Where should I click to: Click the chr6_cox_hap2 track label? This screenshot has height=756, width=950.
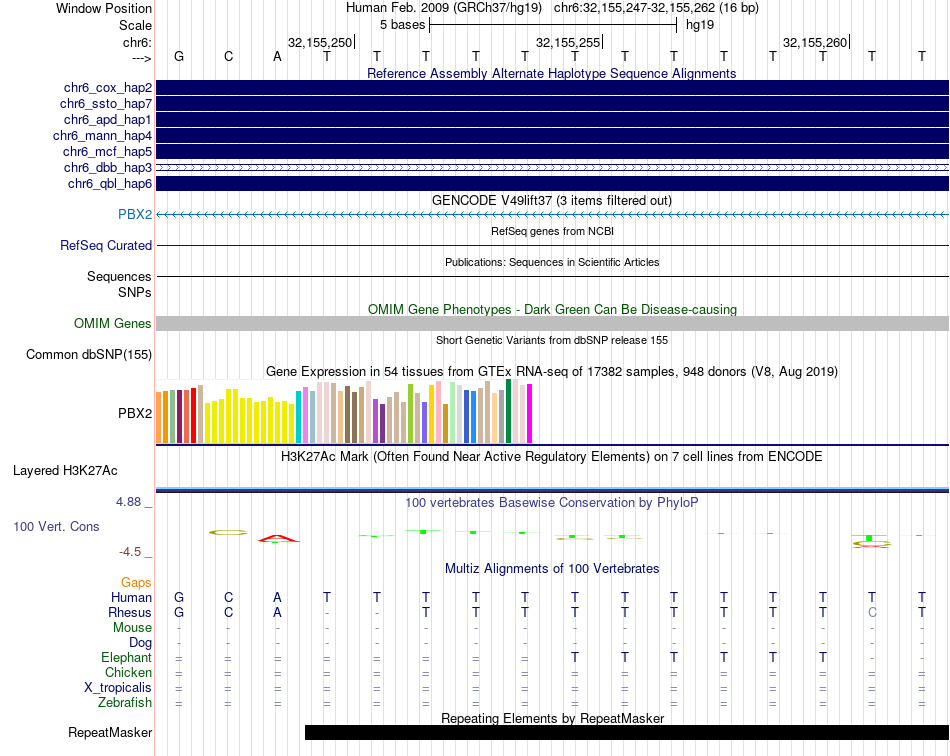(108, 88)
